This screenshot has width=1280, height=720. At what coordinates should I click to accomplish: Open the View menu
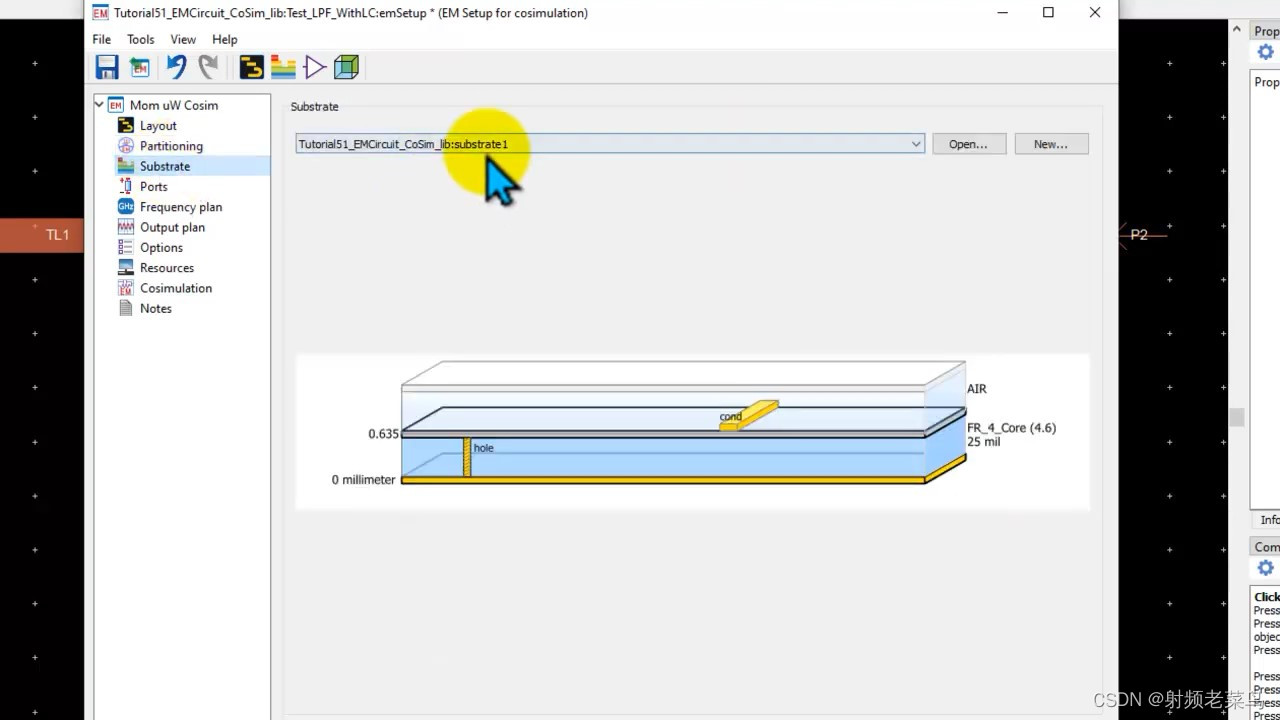point(182,39)
